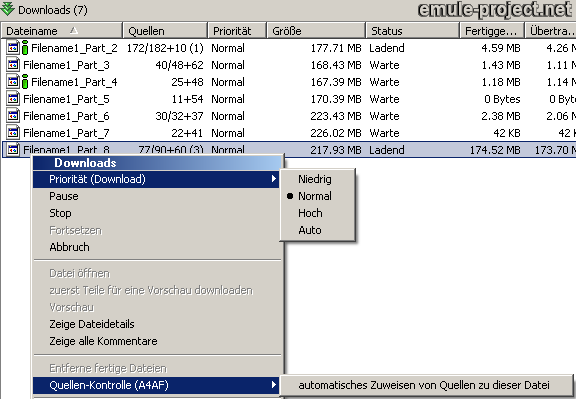This screenshot has width=576, height=399.
Task: Click the green source indicator on Filename1_Part_4
Action: coord(25,82)
